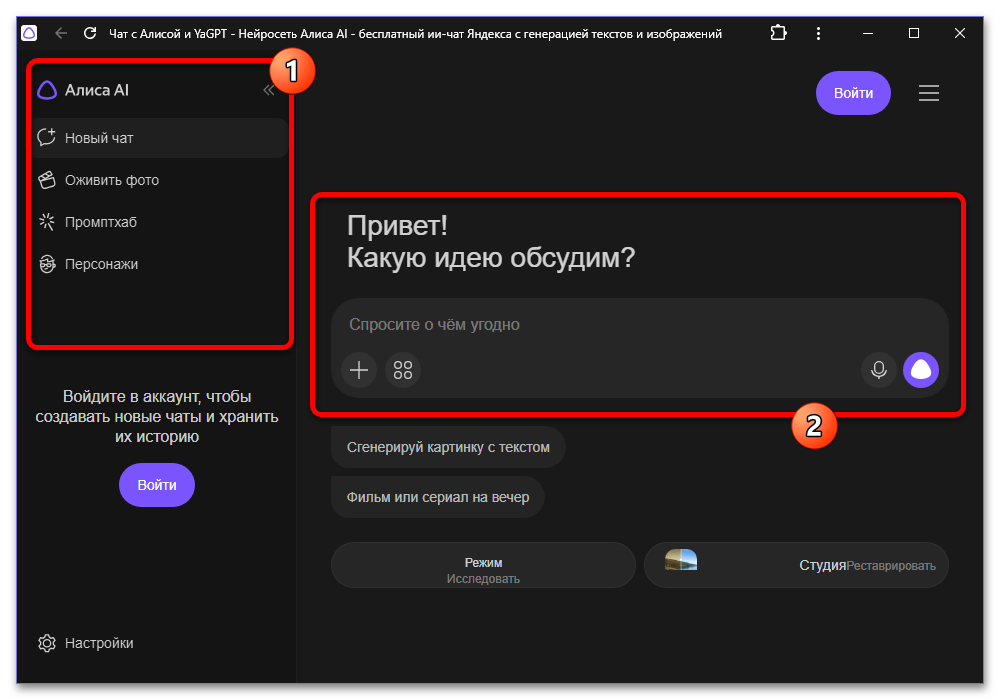The image size is (1000, 700).
Task: Click the Настройки gear icon
Action: [47, 643]
